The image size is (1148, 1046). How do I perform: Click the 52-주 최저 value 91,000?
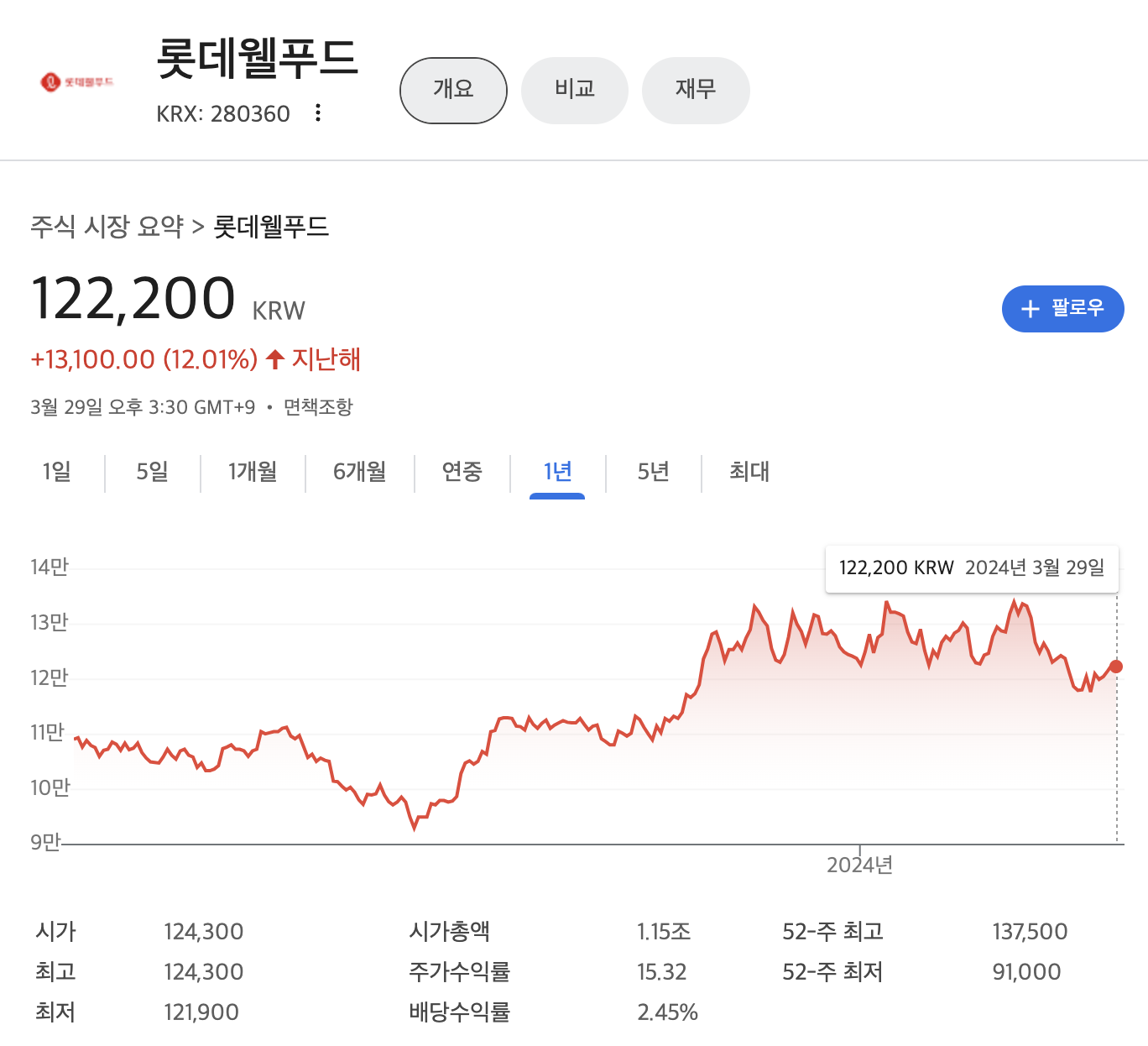[x=1026, y=971]
